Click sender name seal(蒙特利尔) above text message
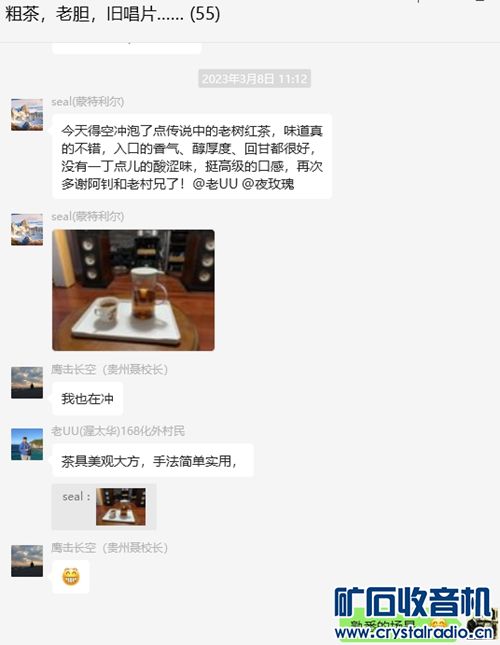 (88, 102)
